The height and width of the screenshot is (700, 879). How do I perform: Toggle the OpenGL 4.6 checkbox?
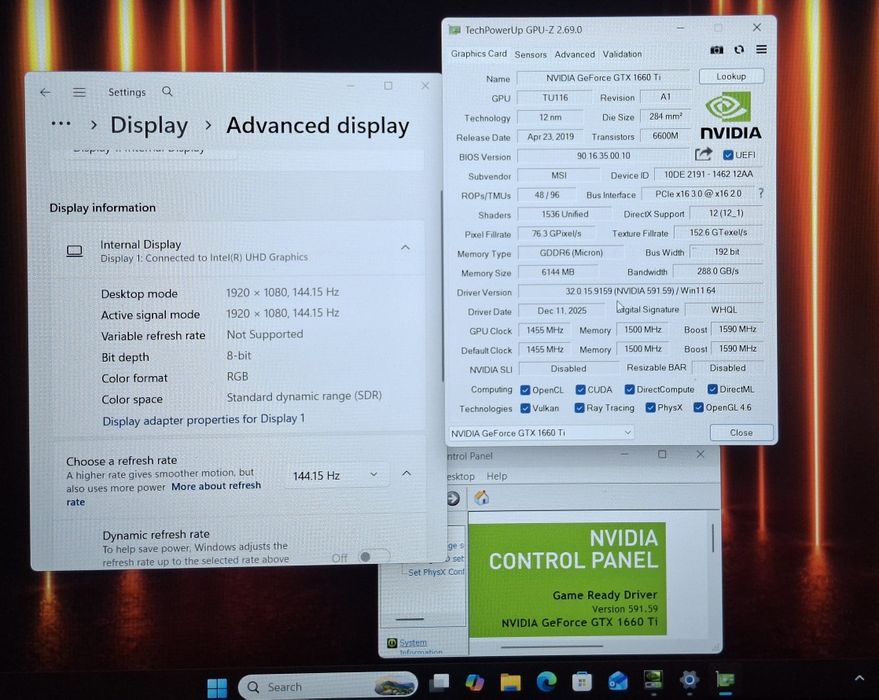pyautogui.click(x=698, y=407)
